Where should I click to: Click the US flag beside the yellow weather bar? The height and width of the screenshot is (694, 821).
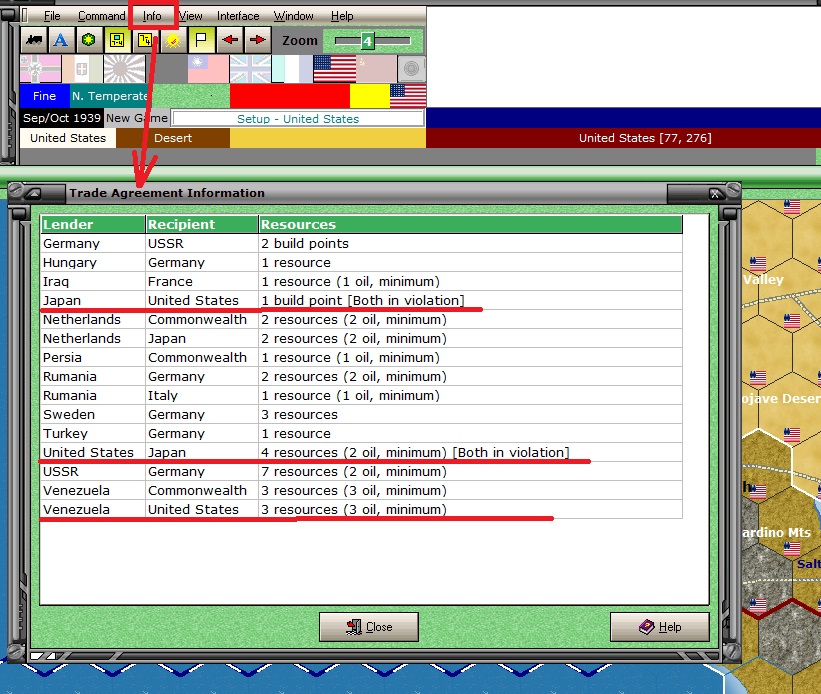coord(408,96)
